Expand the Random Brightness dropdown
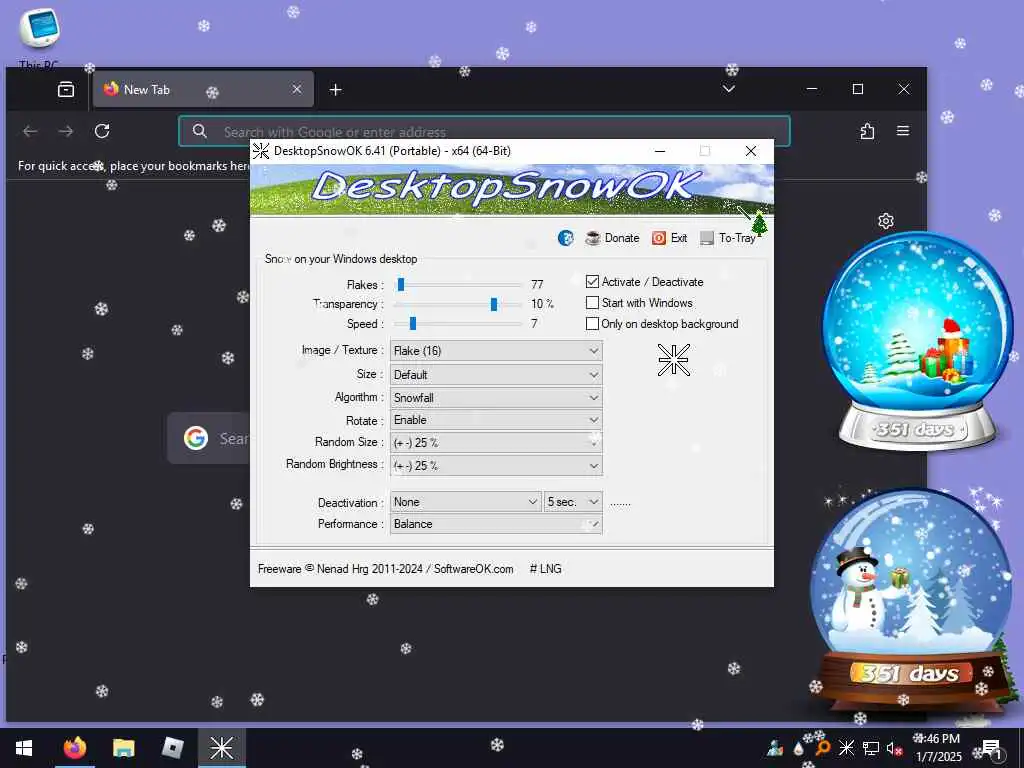The image size is (1024, 768). pos(496,466)
